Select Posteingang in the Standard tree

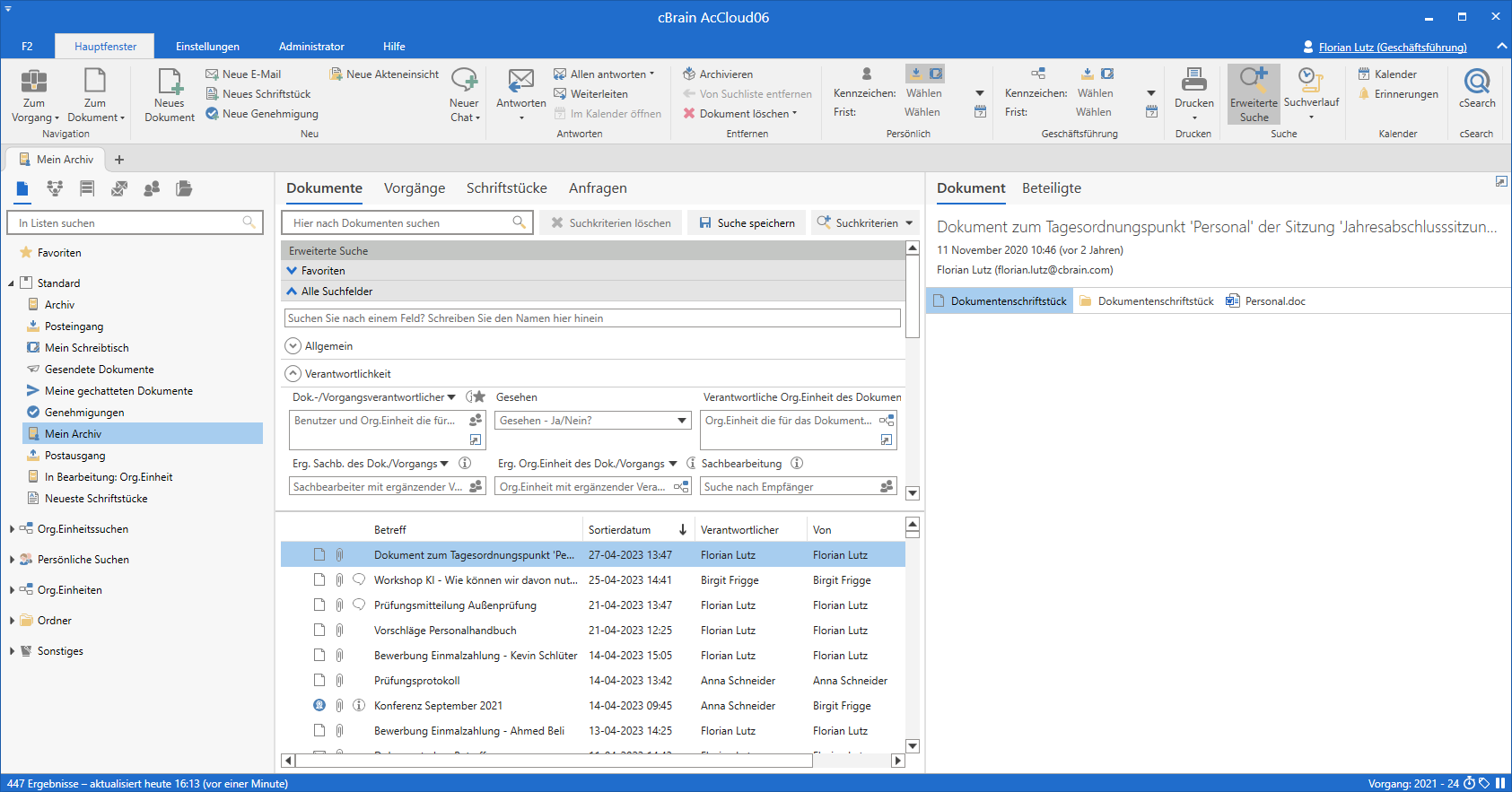74,326
